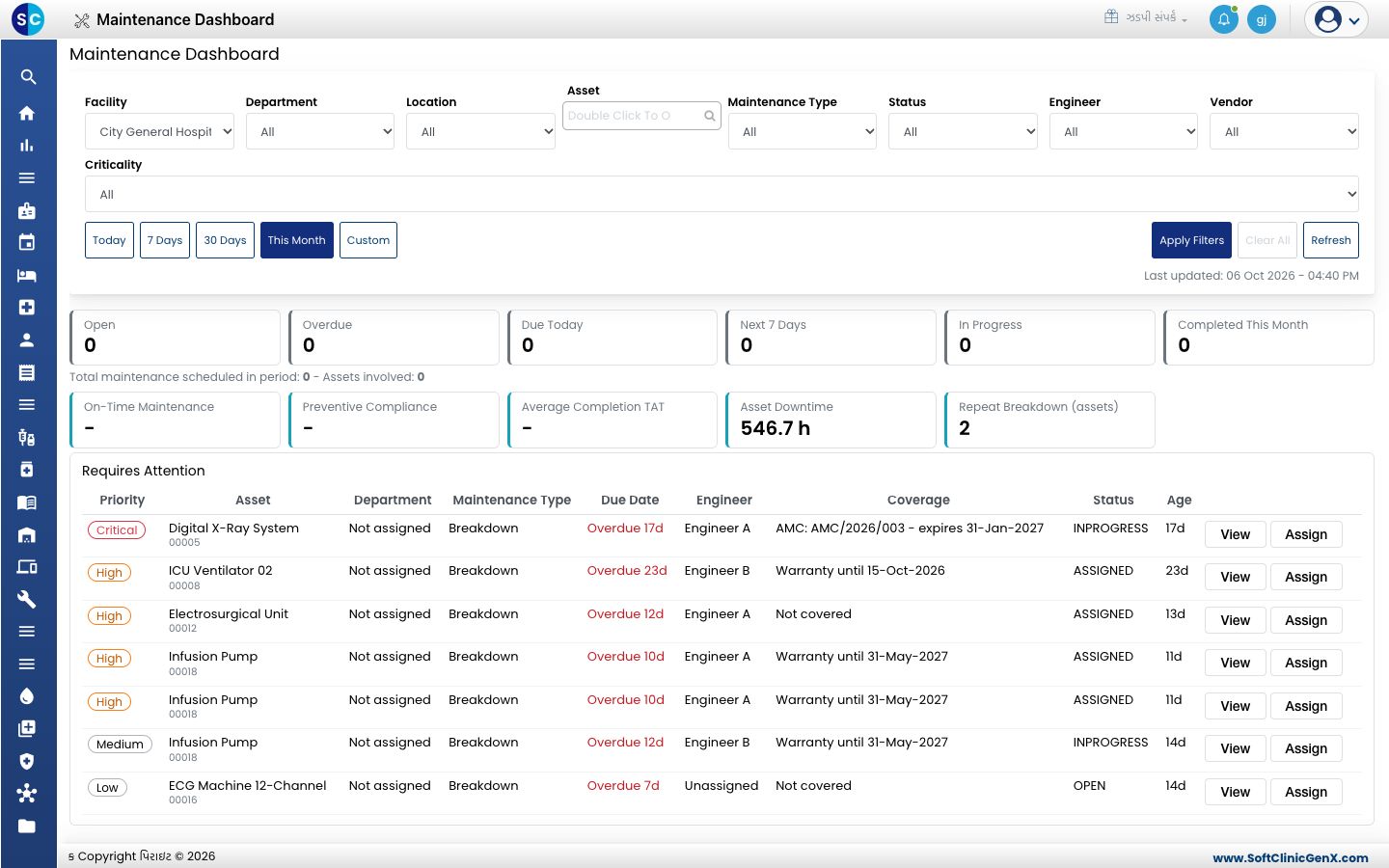Open the Vendor filter dropdown

point(1284,131)
